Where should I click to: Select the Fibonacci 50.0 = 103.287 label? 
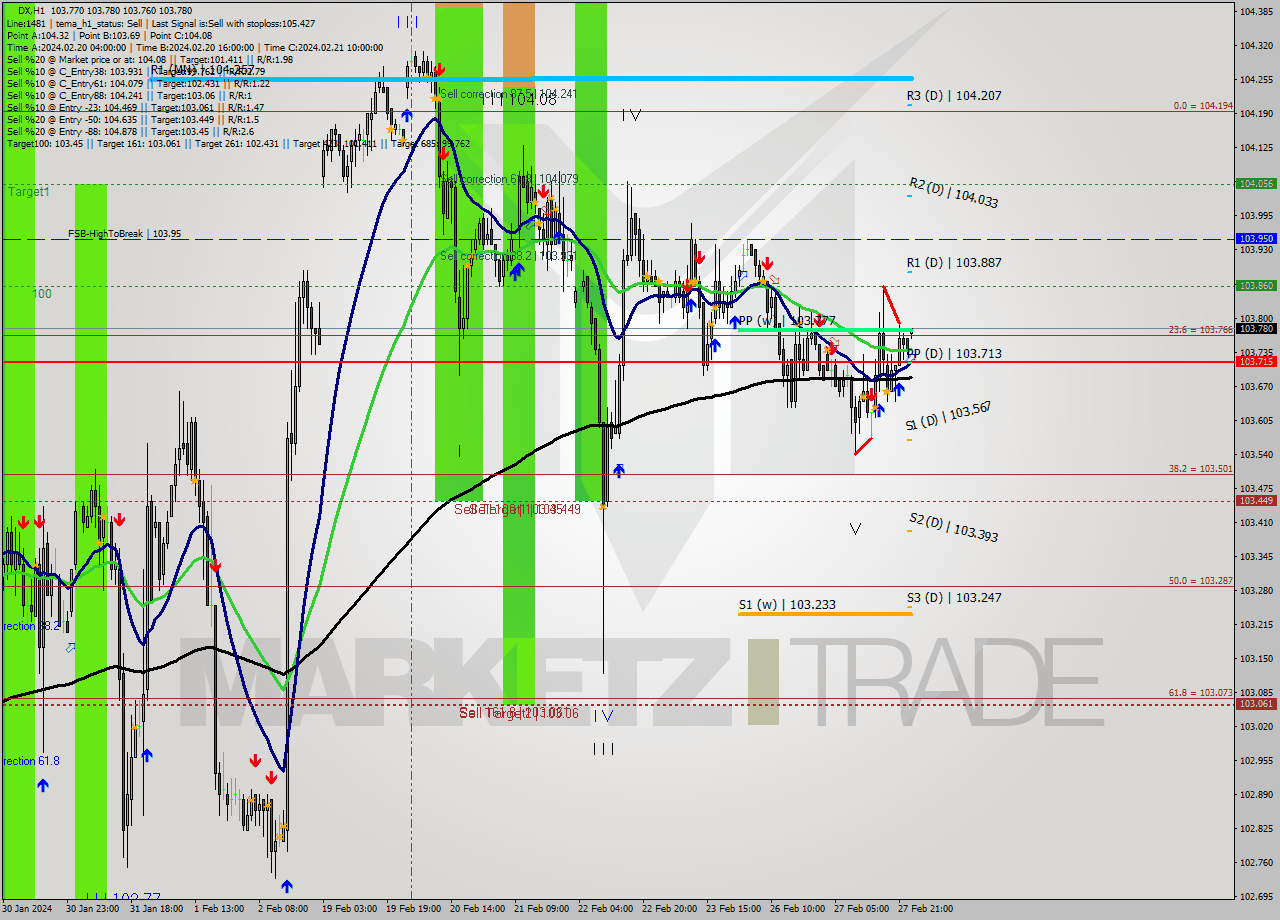pyautogui.click(x=1201, y=580)
